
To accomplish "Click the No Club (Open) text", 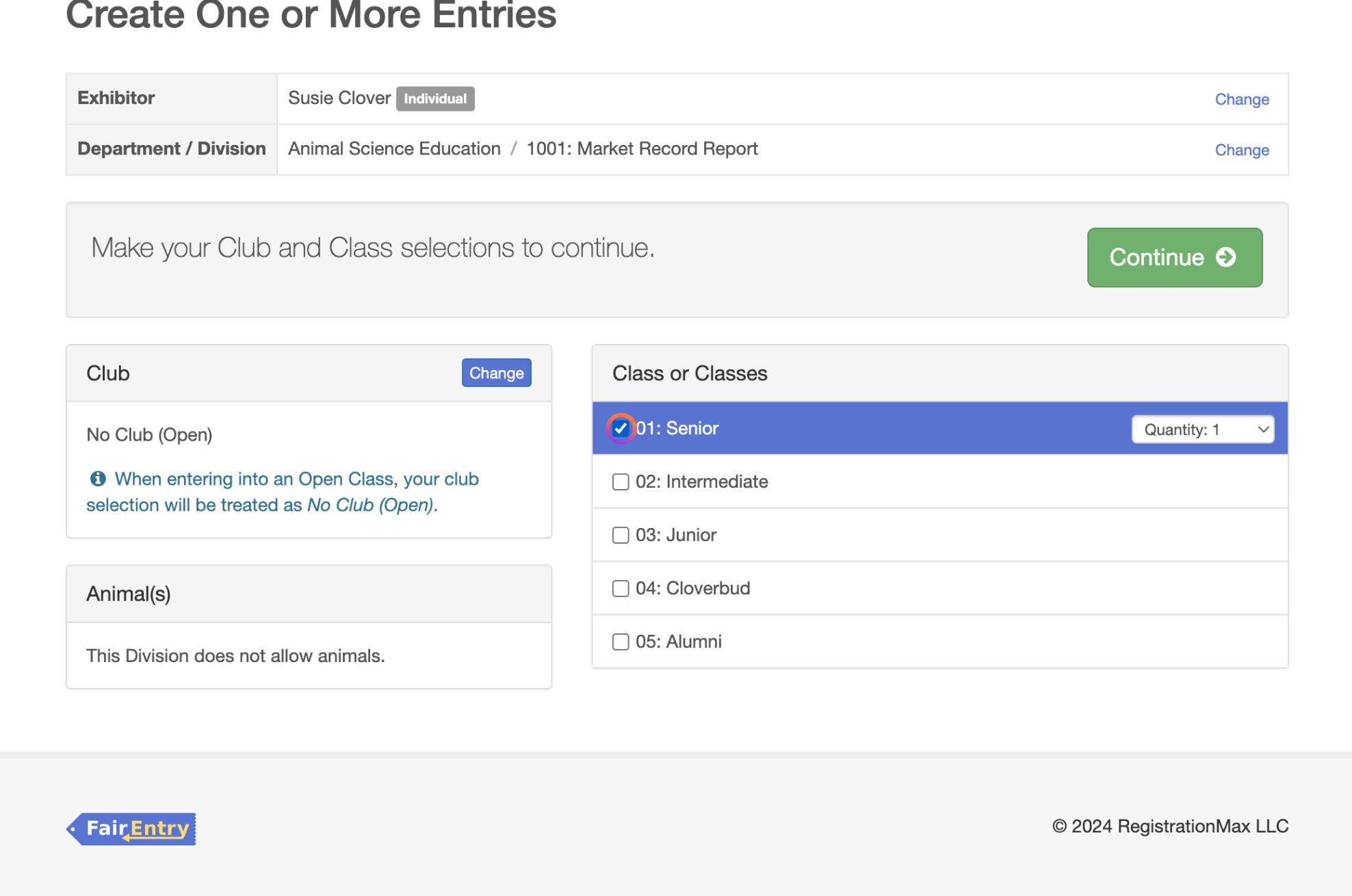I will click(x=149, y=434).
